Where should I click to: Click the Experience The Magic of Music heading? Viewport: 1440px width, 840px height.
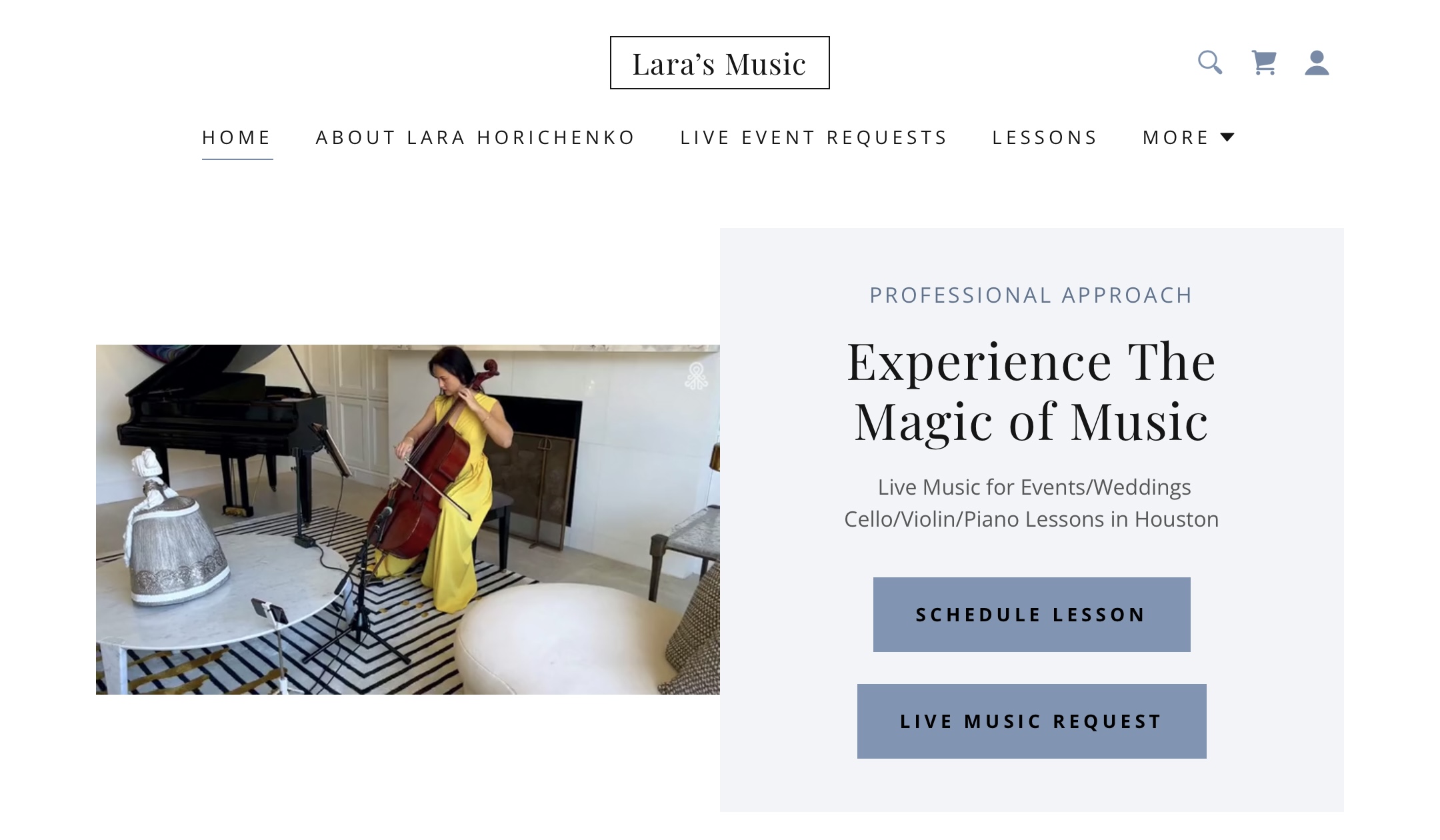[x=1031, y=391]
